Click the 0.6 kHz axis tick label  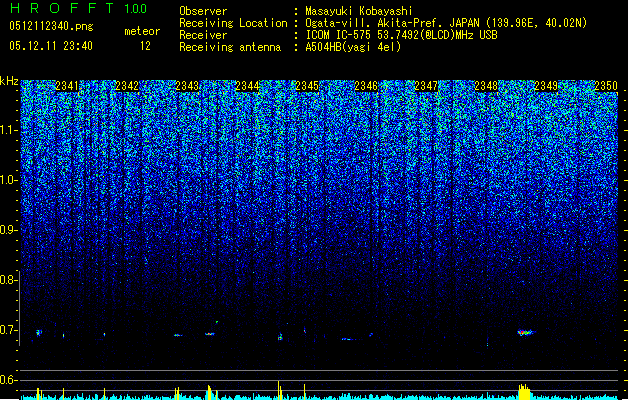tap(8, 380)
